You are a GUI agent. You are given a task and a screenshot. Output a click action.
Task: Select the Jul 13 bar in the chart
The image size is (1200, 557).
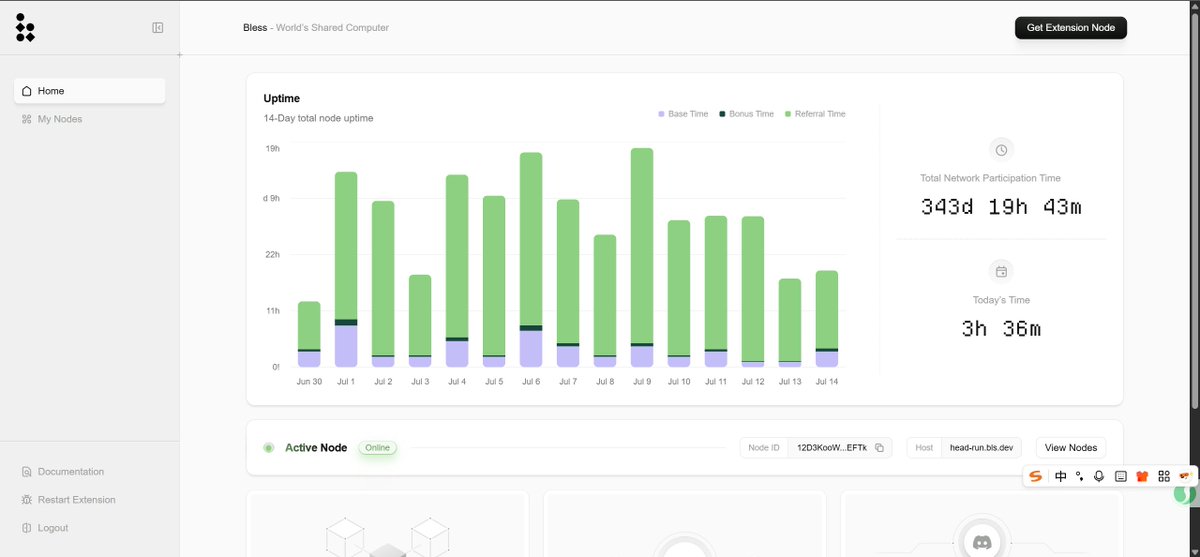(x=790, y=323)
